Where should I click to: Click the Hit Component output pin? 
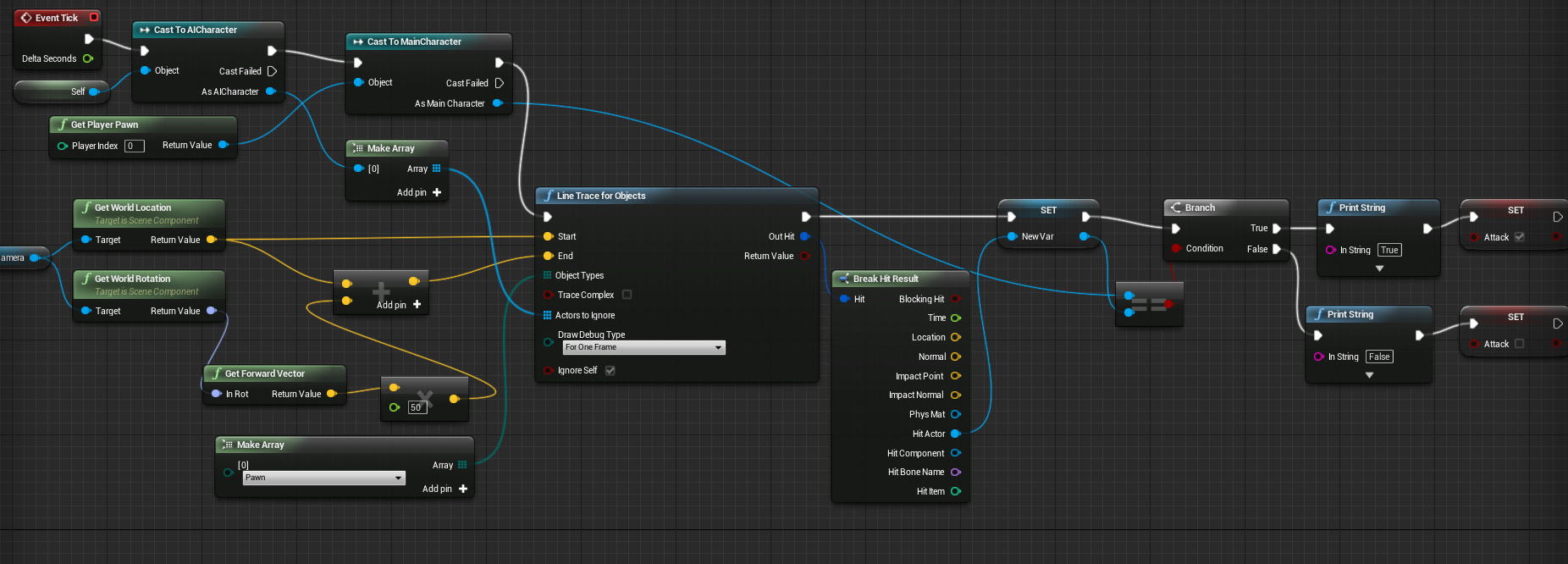956,453
